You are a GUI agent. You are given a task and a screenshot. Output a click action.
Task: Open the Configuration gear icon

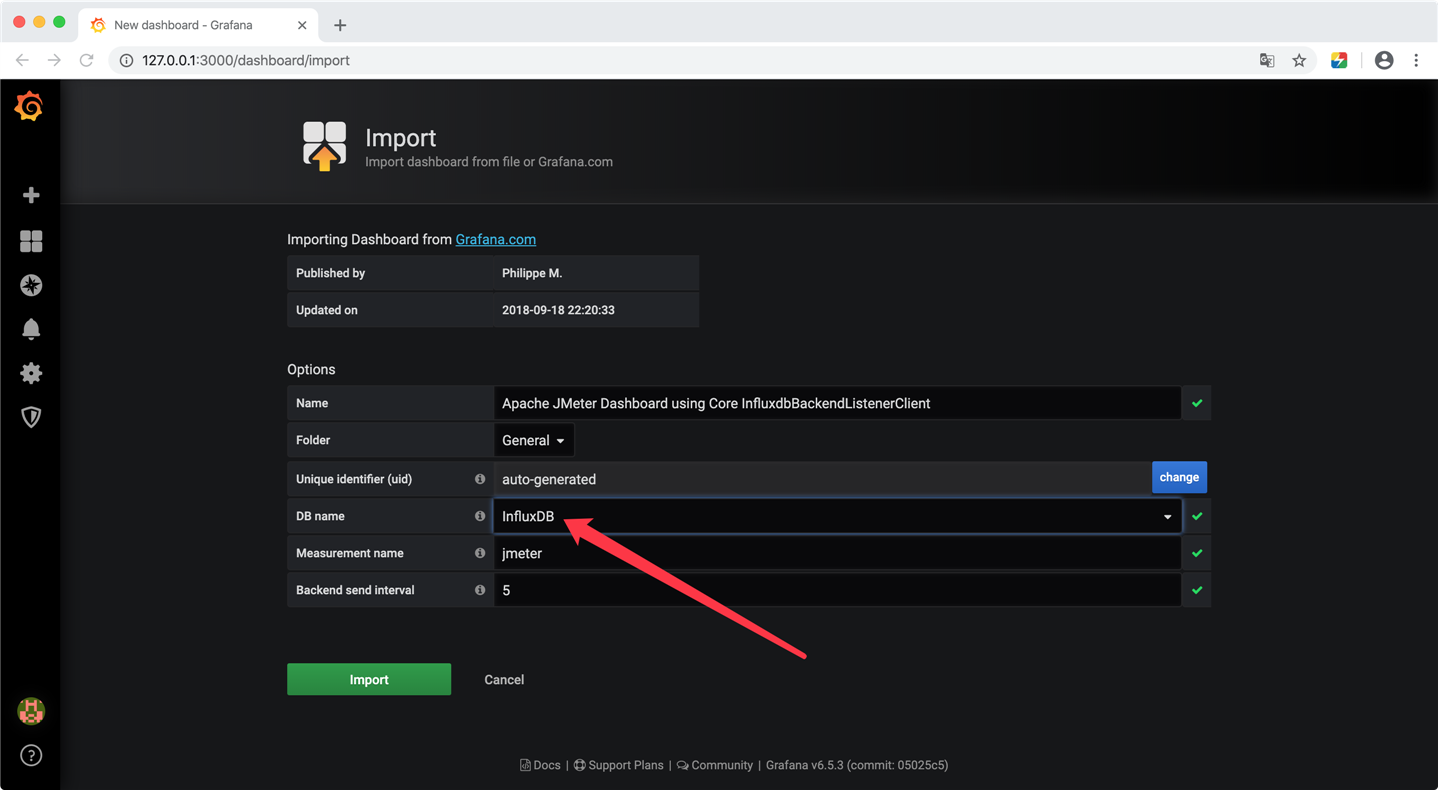31,373
